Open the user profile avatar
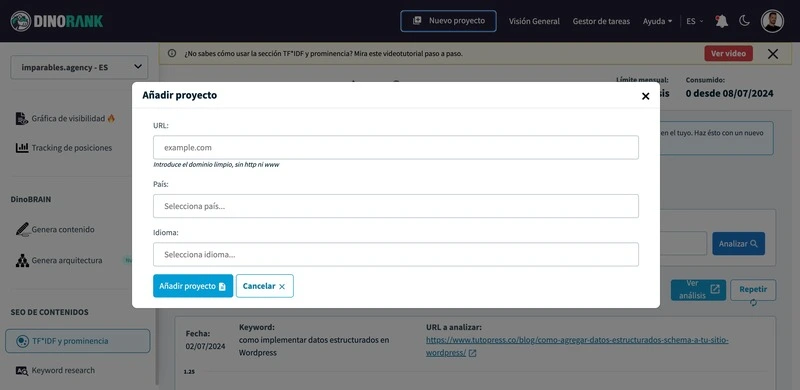The height and width of the screenshot is (390, 800). 772,21
